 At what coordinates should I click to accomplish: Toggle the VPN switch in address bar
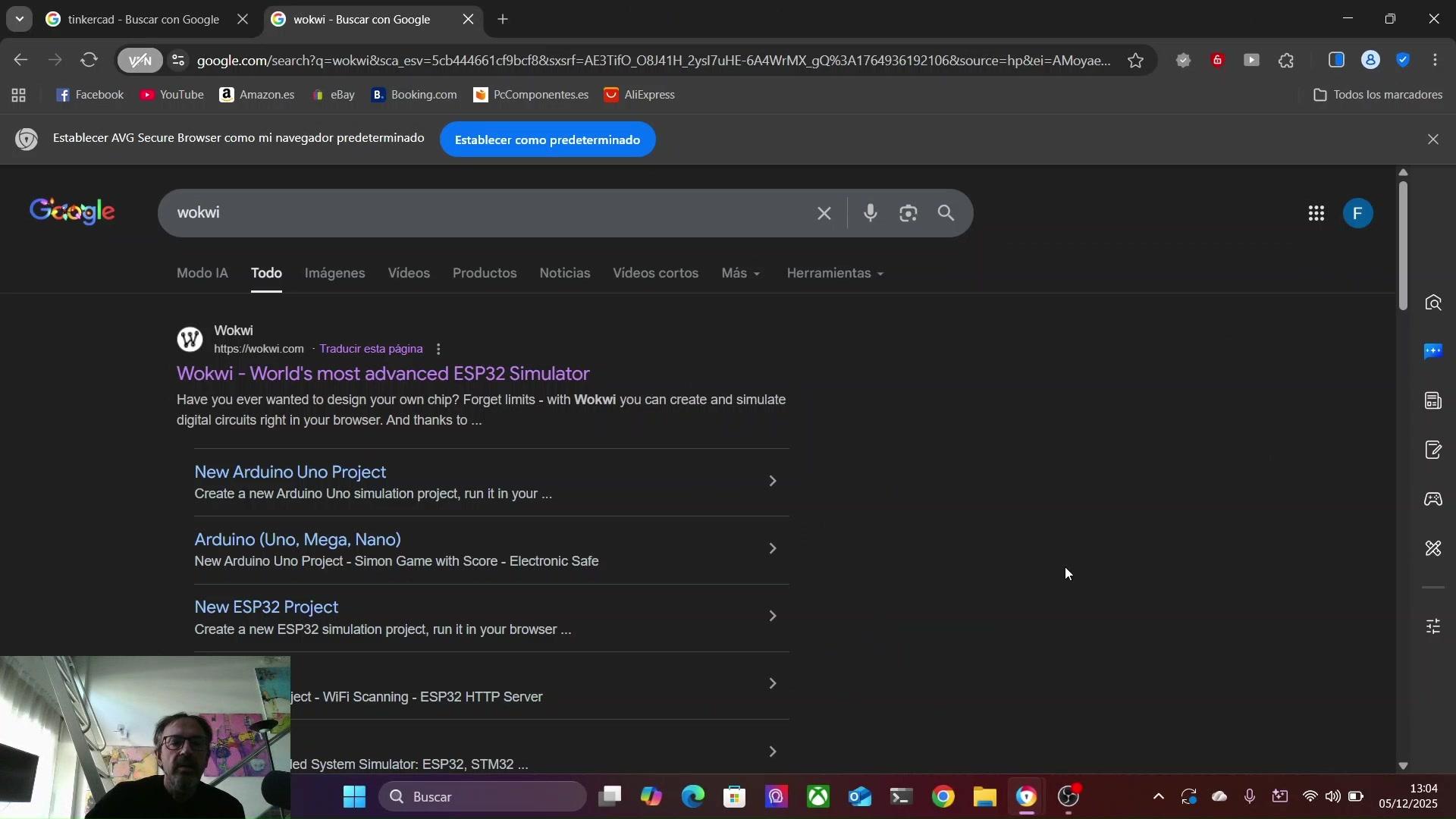140,61
